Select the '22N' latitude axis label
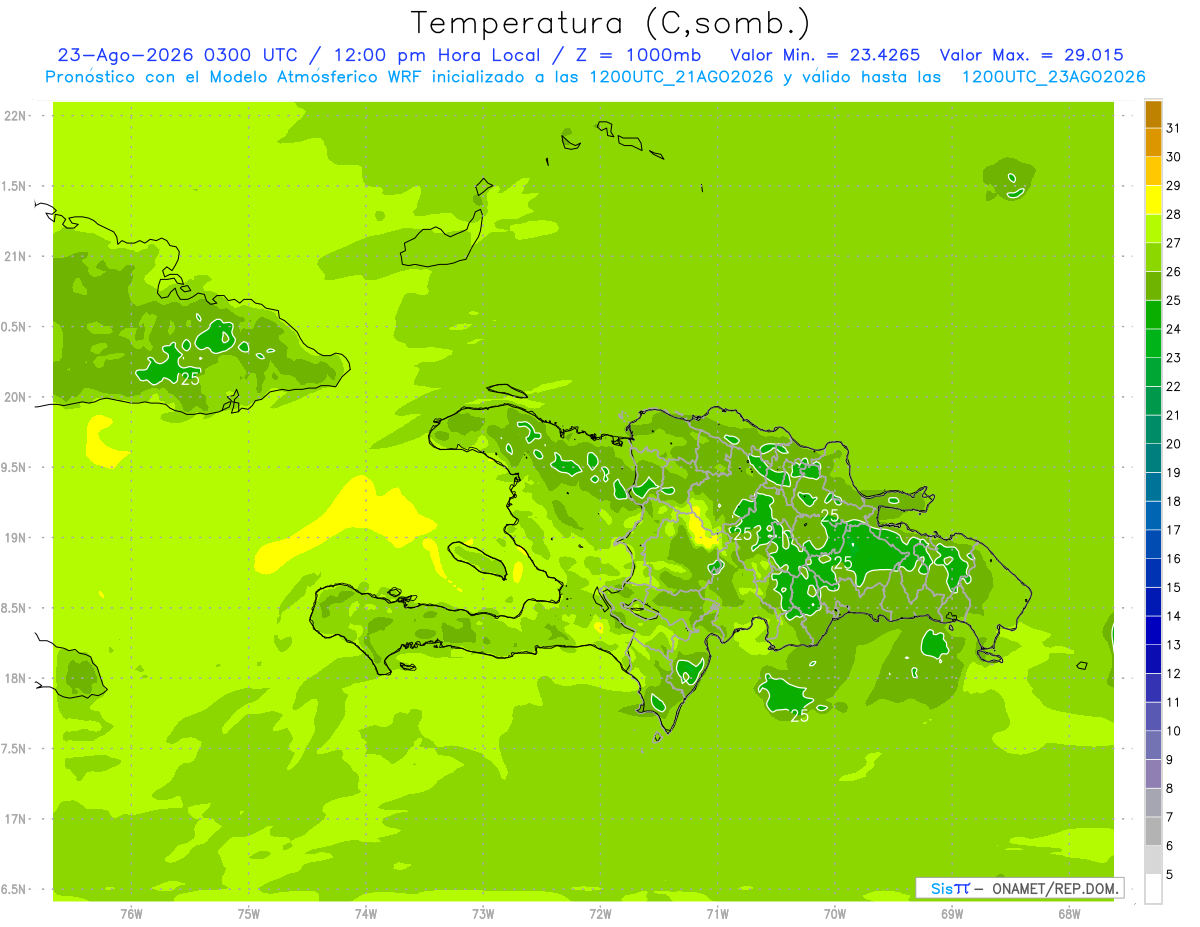 click(15, 116)
